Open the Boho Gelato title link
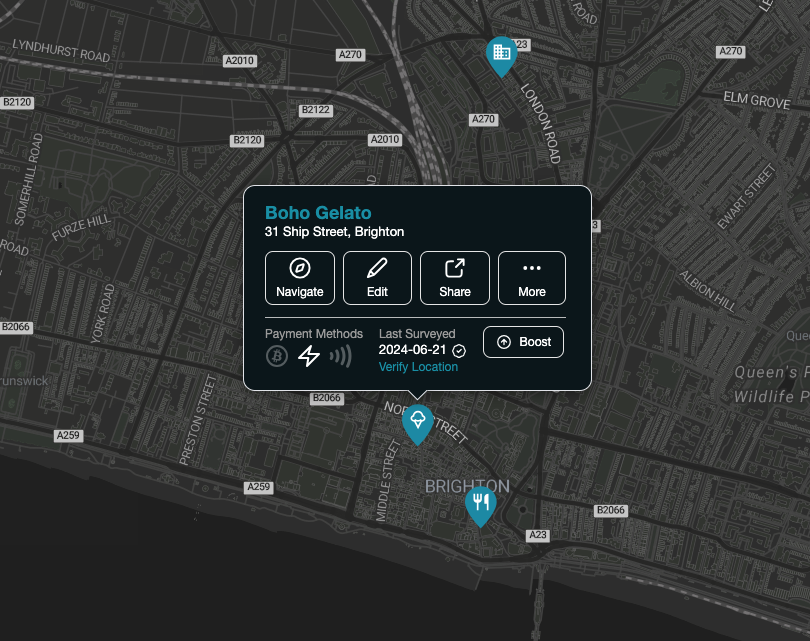Screen dimensions: 810x641 [x=318, y=213]
